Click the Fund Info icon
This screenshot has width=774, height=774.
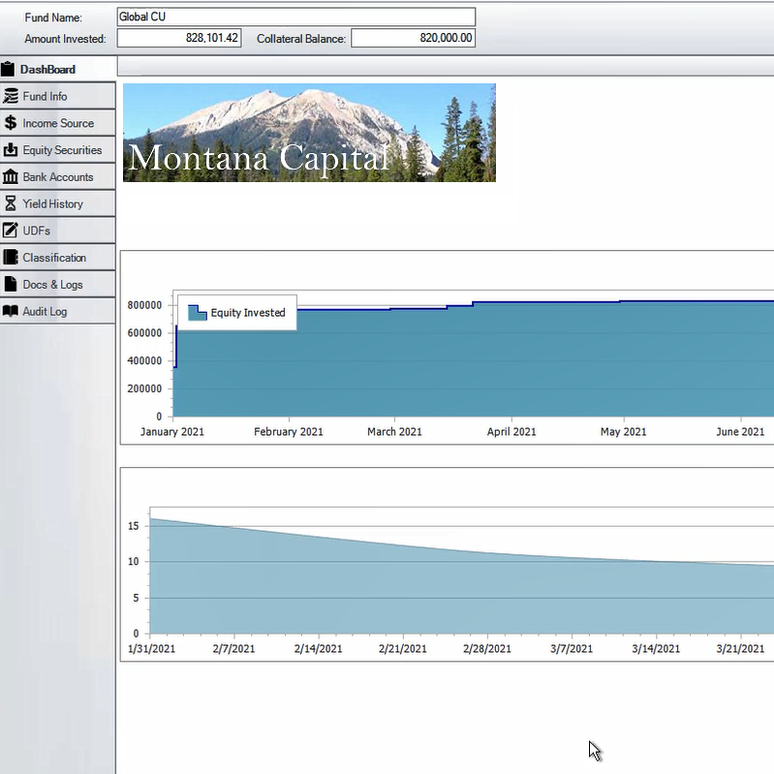[11, 97]
